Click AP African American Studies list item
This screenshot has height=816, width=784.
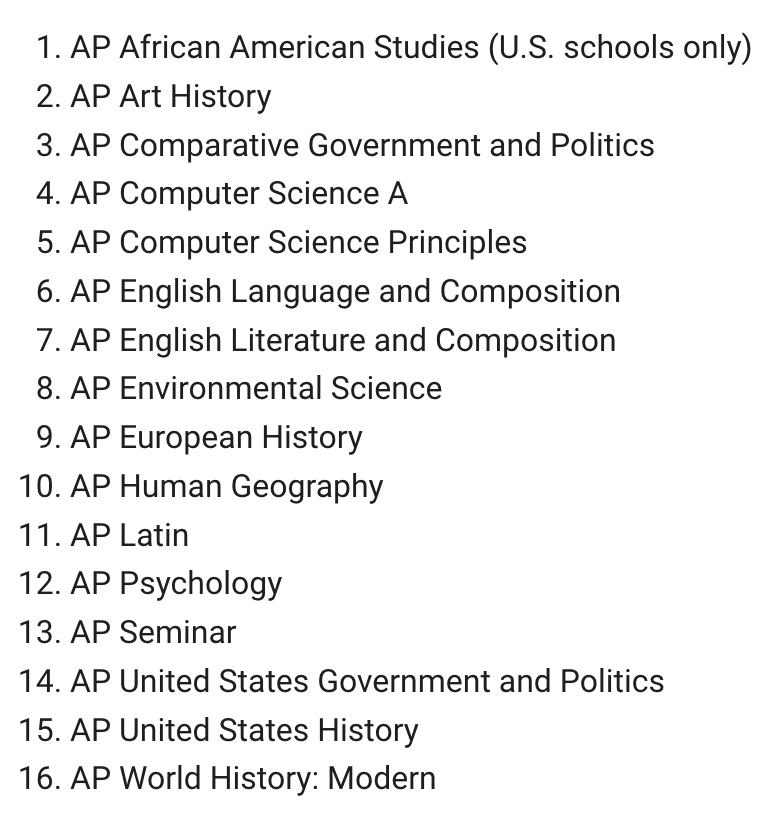click(x=411, y=48)
